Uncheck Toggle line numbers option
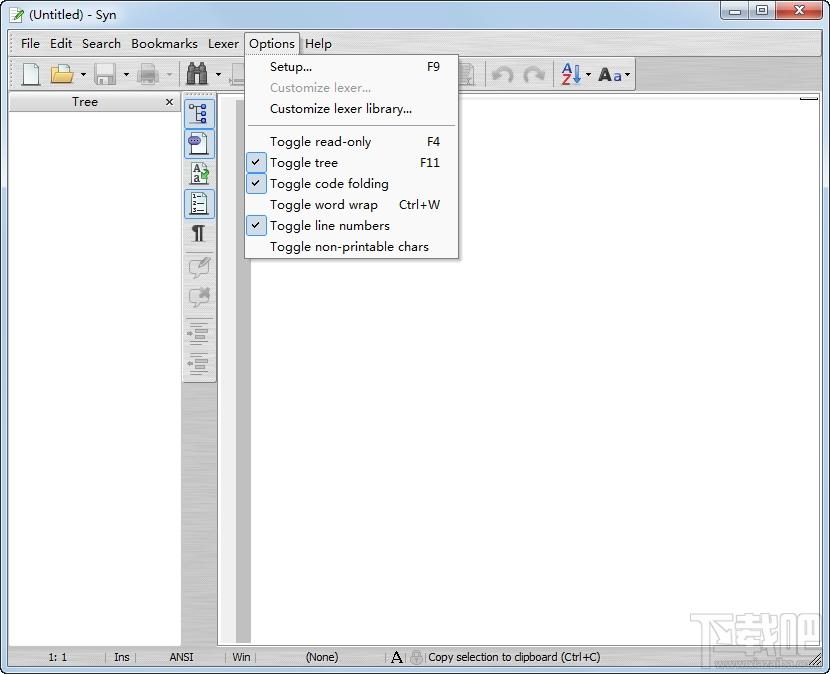 coord(329,226)
